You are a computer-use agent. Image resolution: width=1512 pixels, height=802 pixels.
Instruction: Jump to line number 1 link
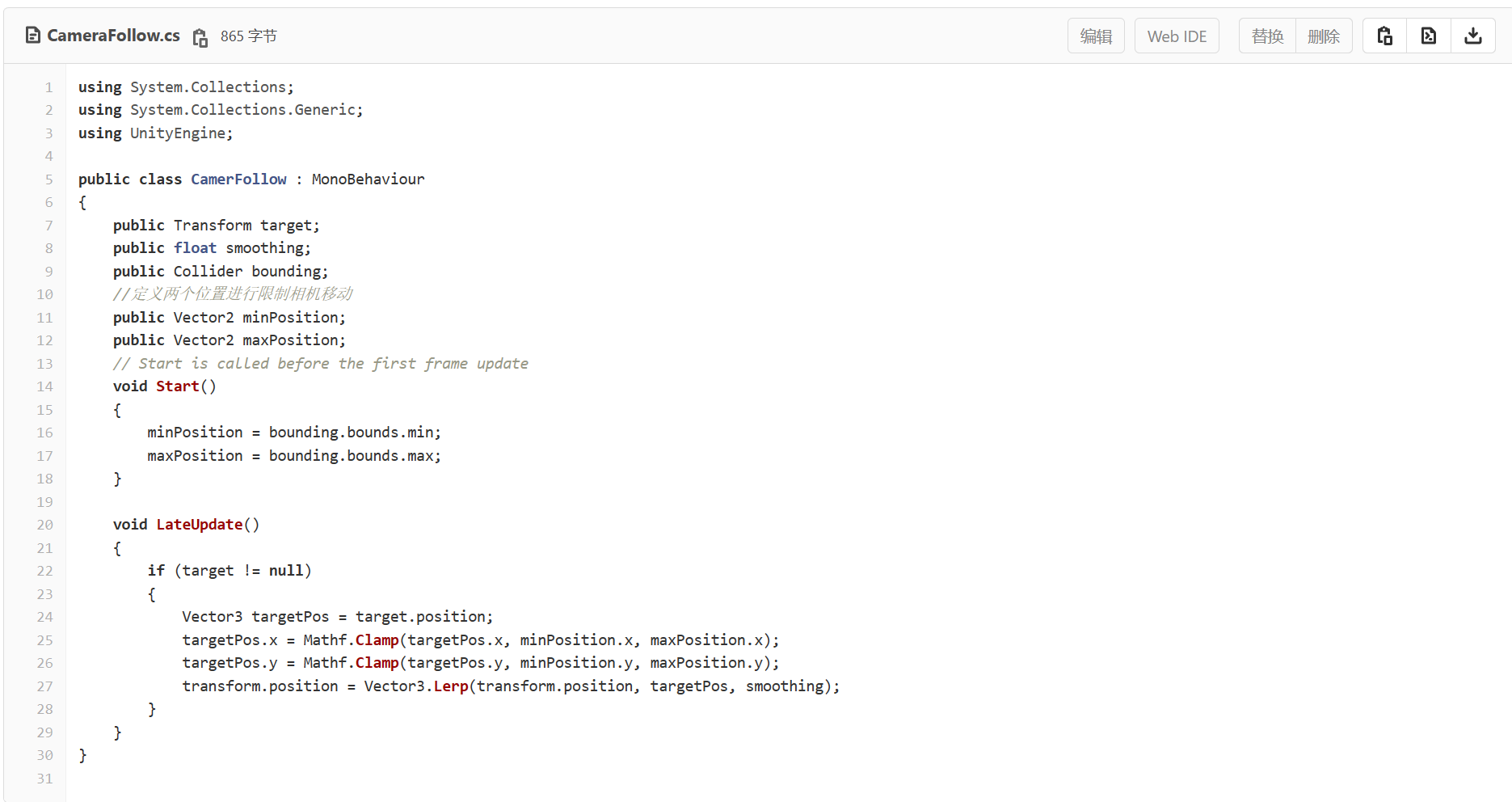(x=48, y=87)
